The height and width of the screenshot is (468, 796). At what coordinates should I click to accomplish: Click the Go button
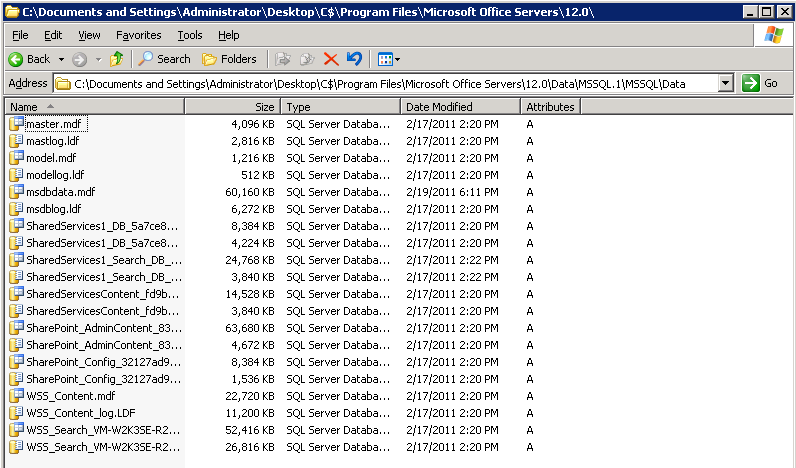(x=760, y=83)
